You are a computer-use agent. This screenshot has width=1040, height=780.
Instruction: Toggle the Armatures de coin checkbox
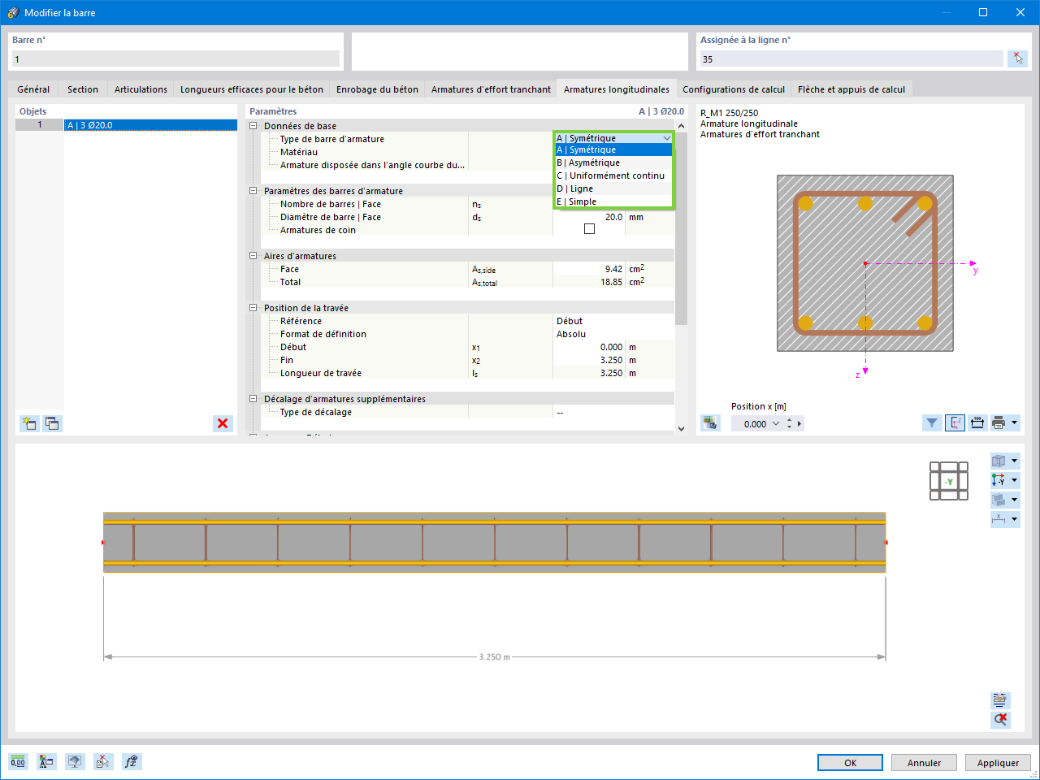(x=589, y=229)
